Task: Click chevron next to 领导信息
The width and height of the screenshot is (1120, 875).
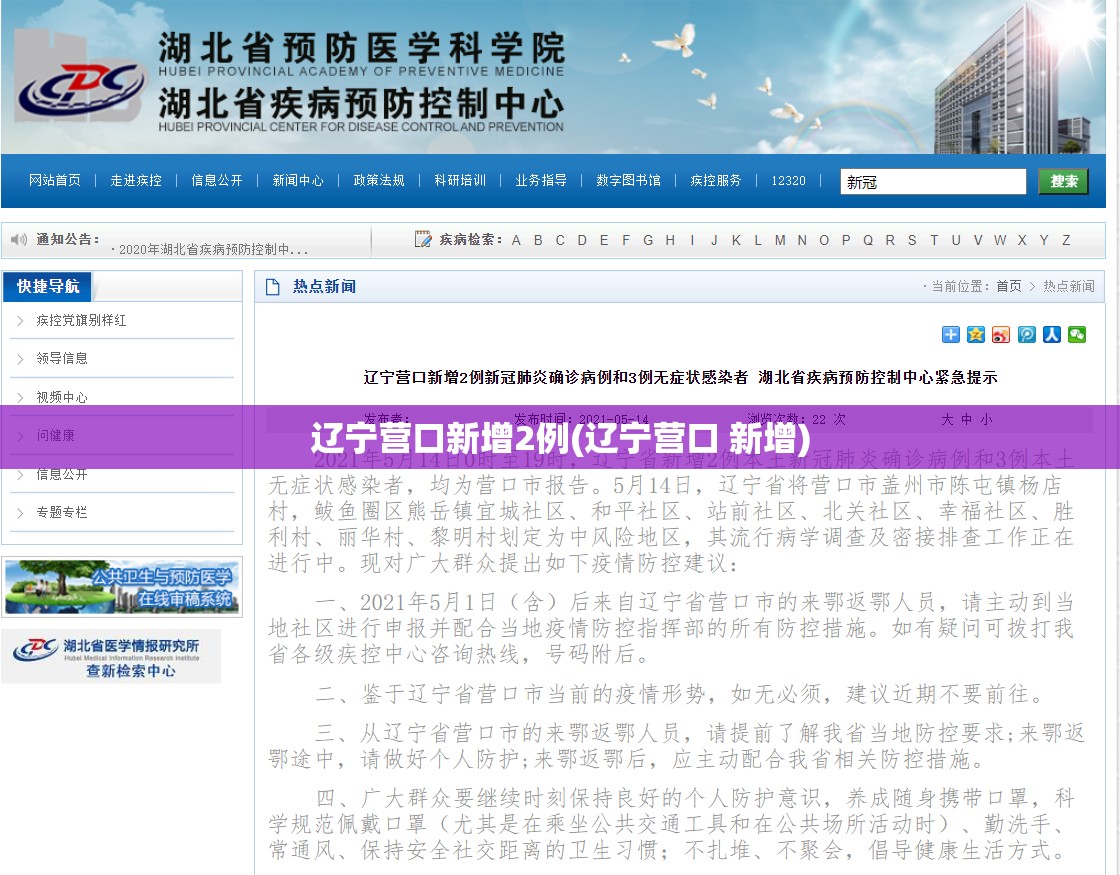Action: [x=20, y=359]
